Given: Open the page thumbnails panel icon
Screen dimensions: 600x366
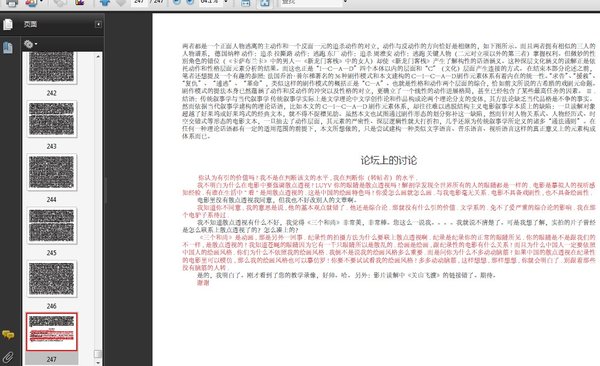Looking at the screenshot, I should point(8,25).
